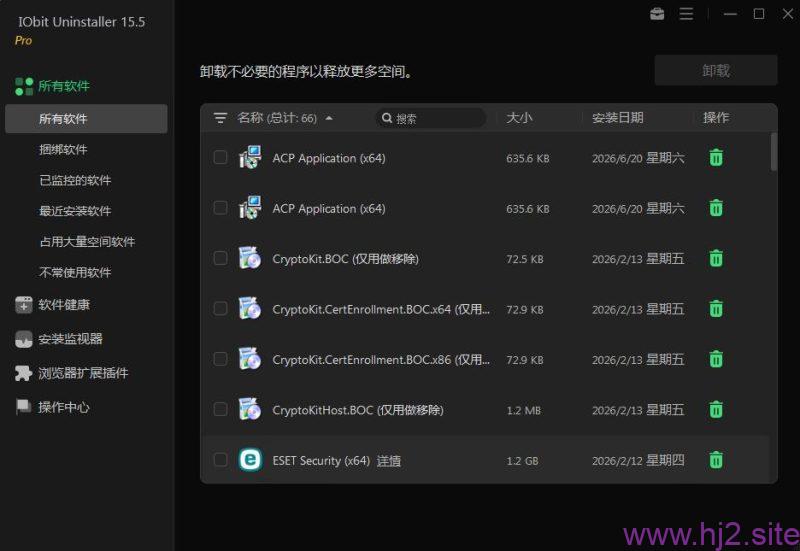This screenshot has width=800, height=551.
Task: Tick the first ACP Application checkbox
Action: pos(220,157)
